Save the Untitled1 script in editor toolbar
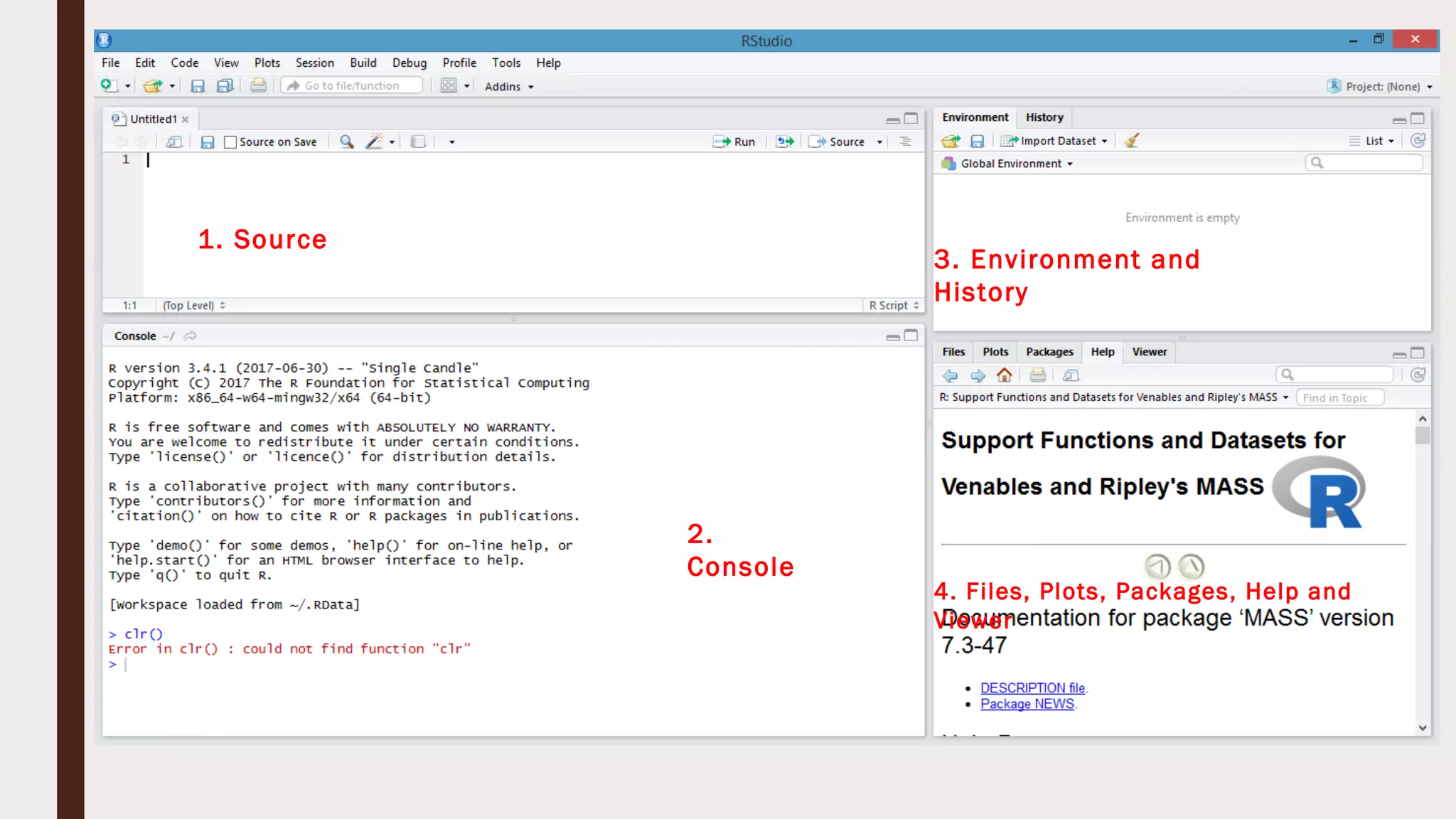The height and width of the screenshot is (819, 1456). point(207,141)
